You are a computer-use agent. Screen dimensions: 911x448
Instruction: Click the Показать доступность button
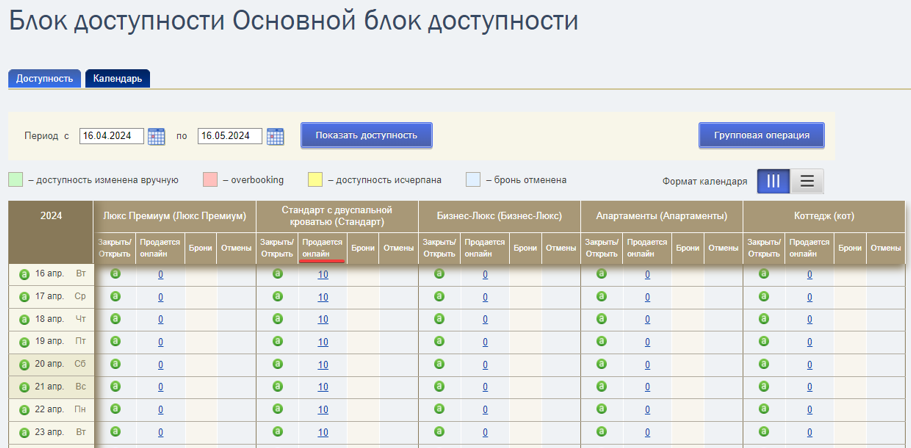click(367, 135)
